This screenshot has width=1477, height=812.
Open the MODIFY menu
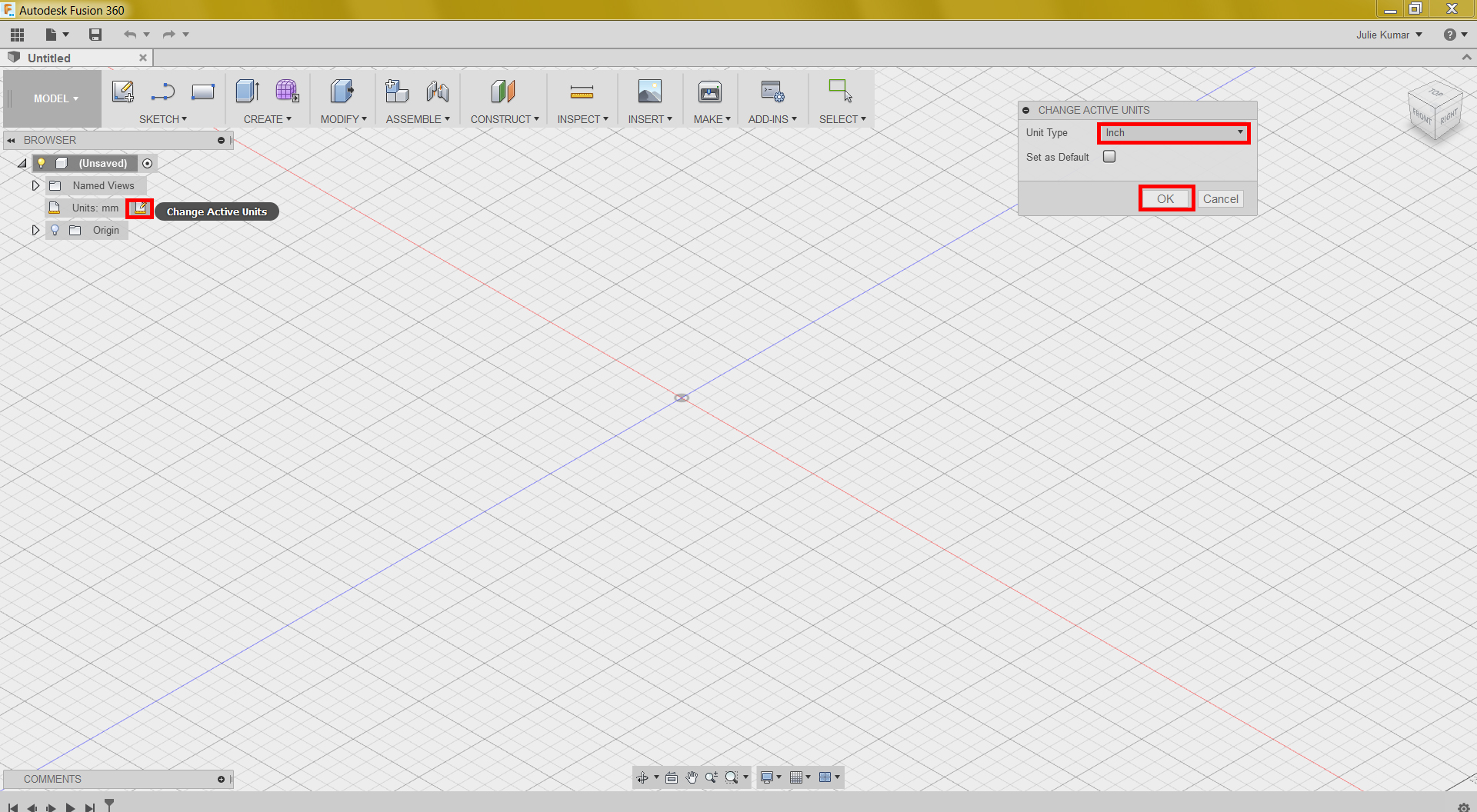pos(344,119)
